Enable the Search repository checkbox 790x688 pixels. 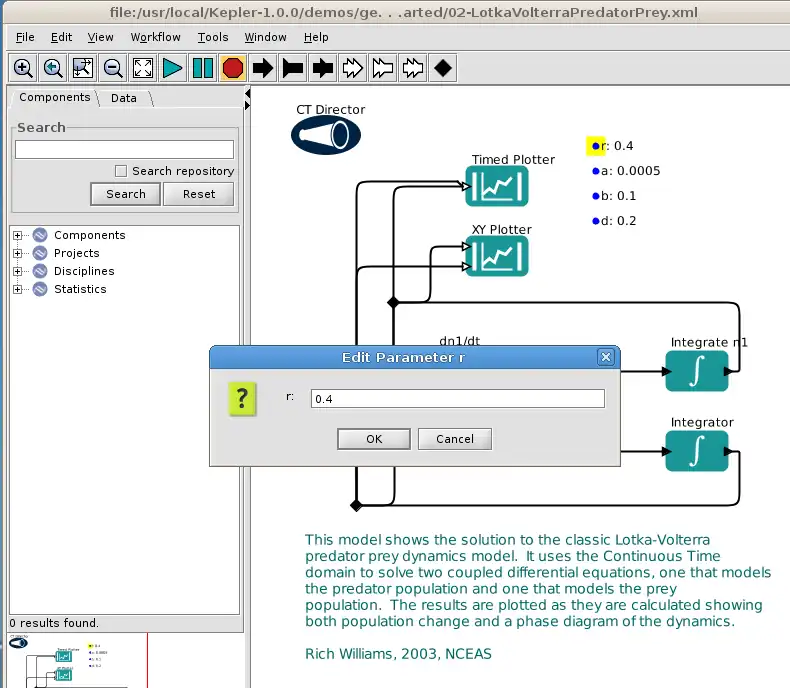pyautogui.click(x=121, y=171)
